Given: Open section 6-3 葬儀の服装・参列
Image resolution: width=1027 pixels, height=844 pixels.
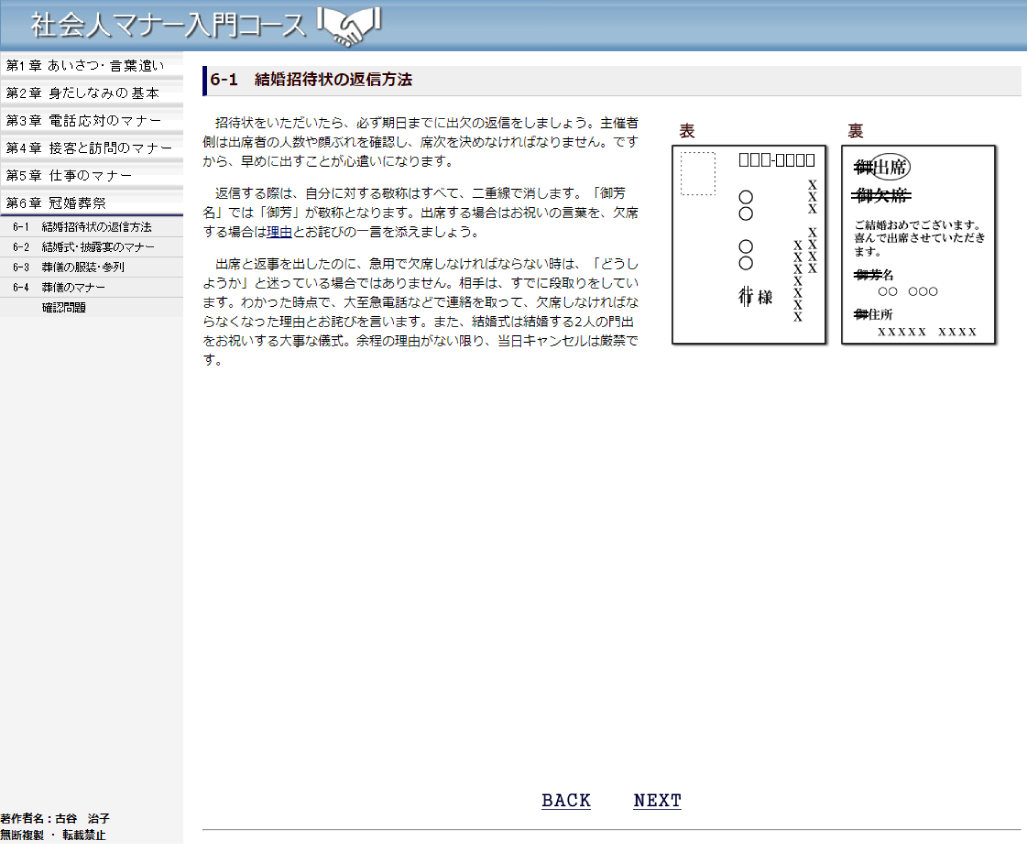Looking at the screenshot, I should (x=83, y=268).
